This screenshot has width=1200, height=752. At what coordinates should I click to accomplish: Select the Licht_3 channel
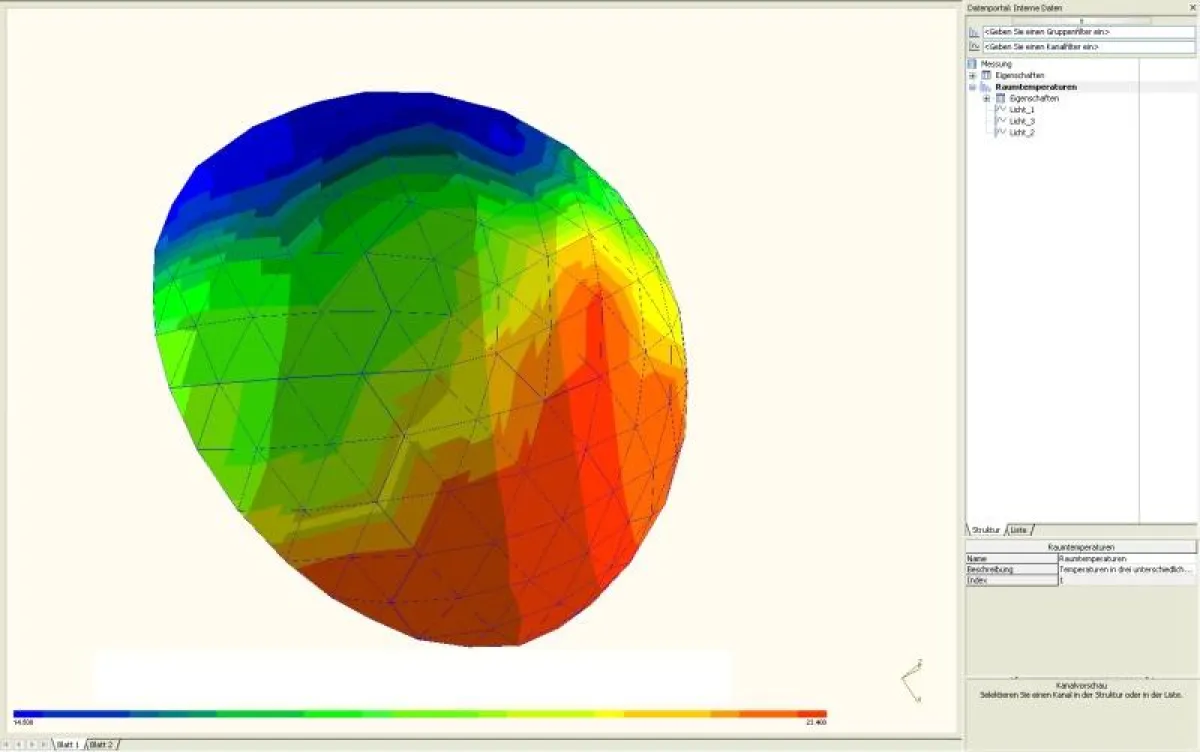point(1022,121)
